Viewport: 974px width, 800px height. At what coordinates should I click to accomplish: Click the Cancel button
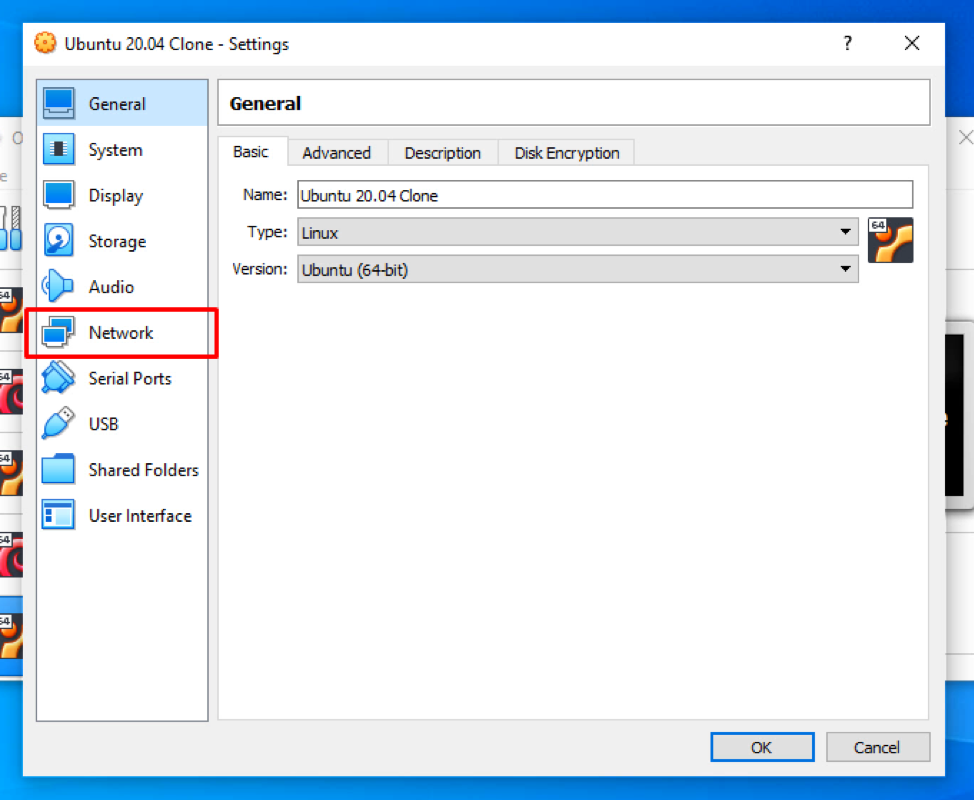click(877, 747)
